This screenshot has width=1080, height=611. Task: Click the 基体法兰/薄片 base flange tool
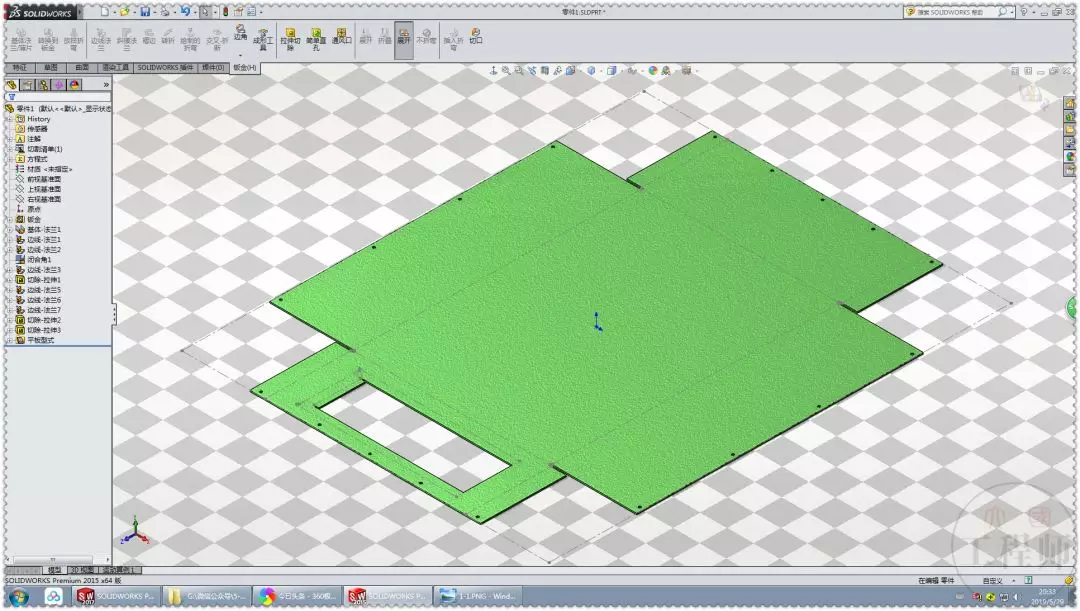tap(21, 39)
